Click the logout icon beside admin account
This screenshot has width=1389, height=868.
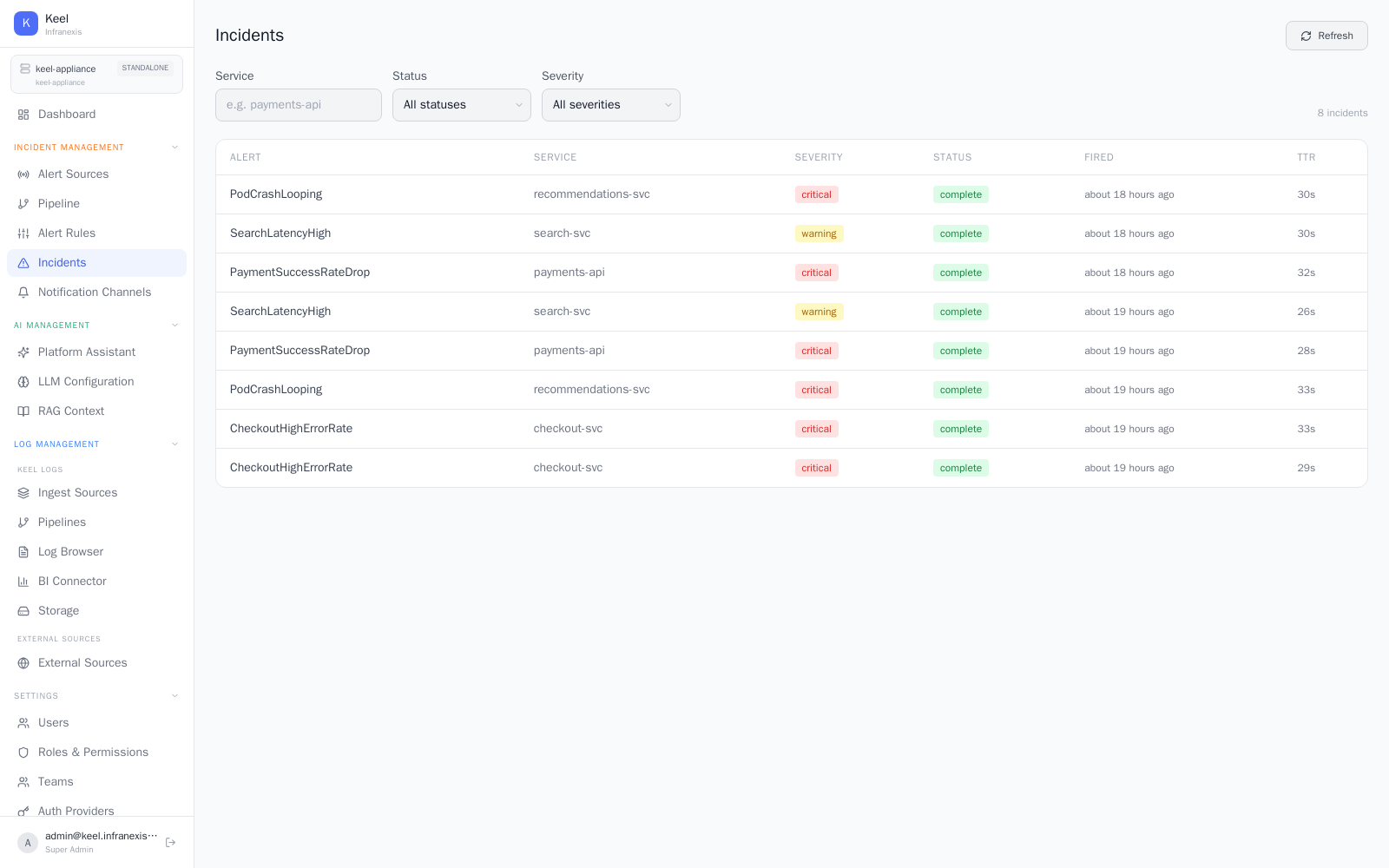(170, 842)
